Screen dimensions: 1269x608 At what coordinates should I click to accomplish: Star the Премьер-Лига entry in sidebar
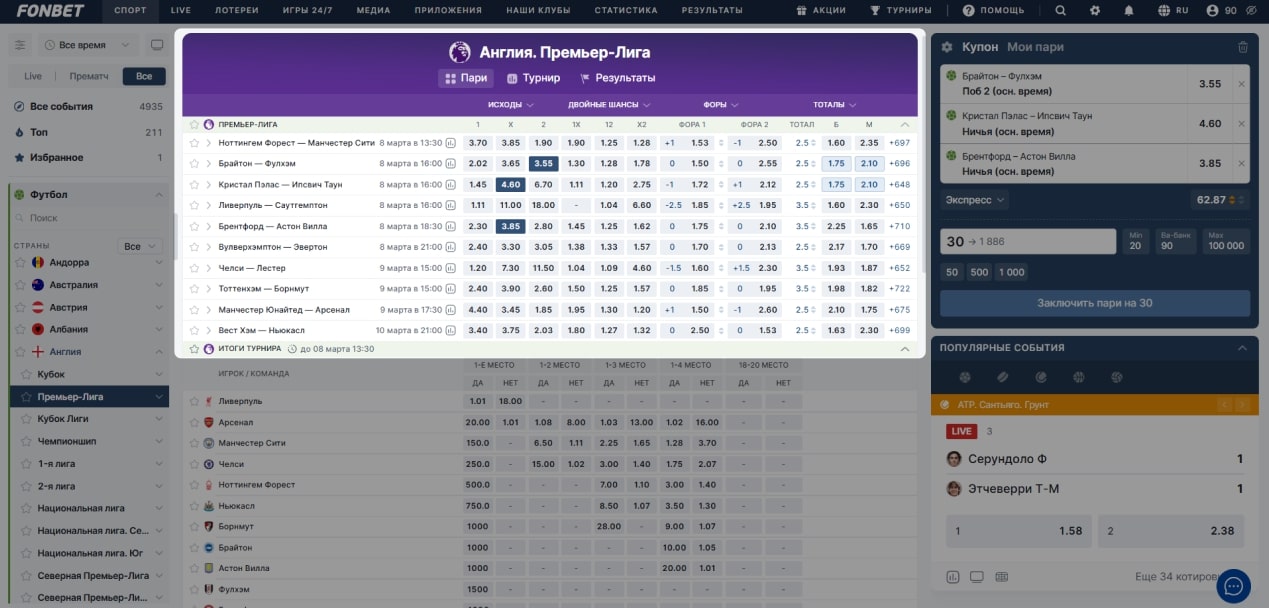pyautogui.click(x=27, y=397)
